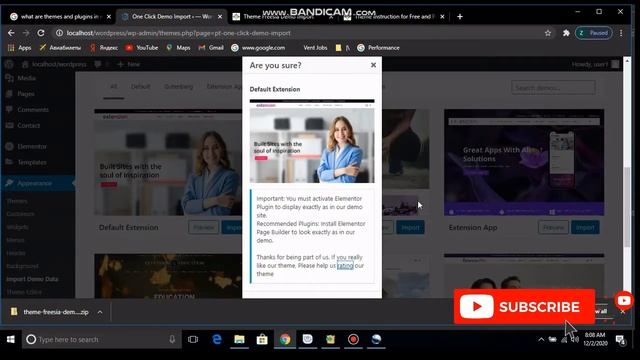Reload the current page
This screenshot has width=640, height=360.
(41, 33)
